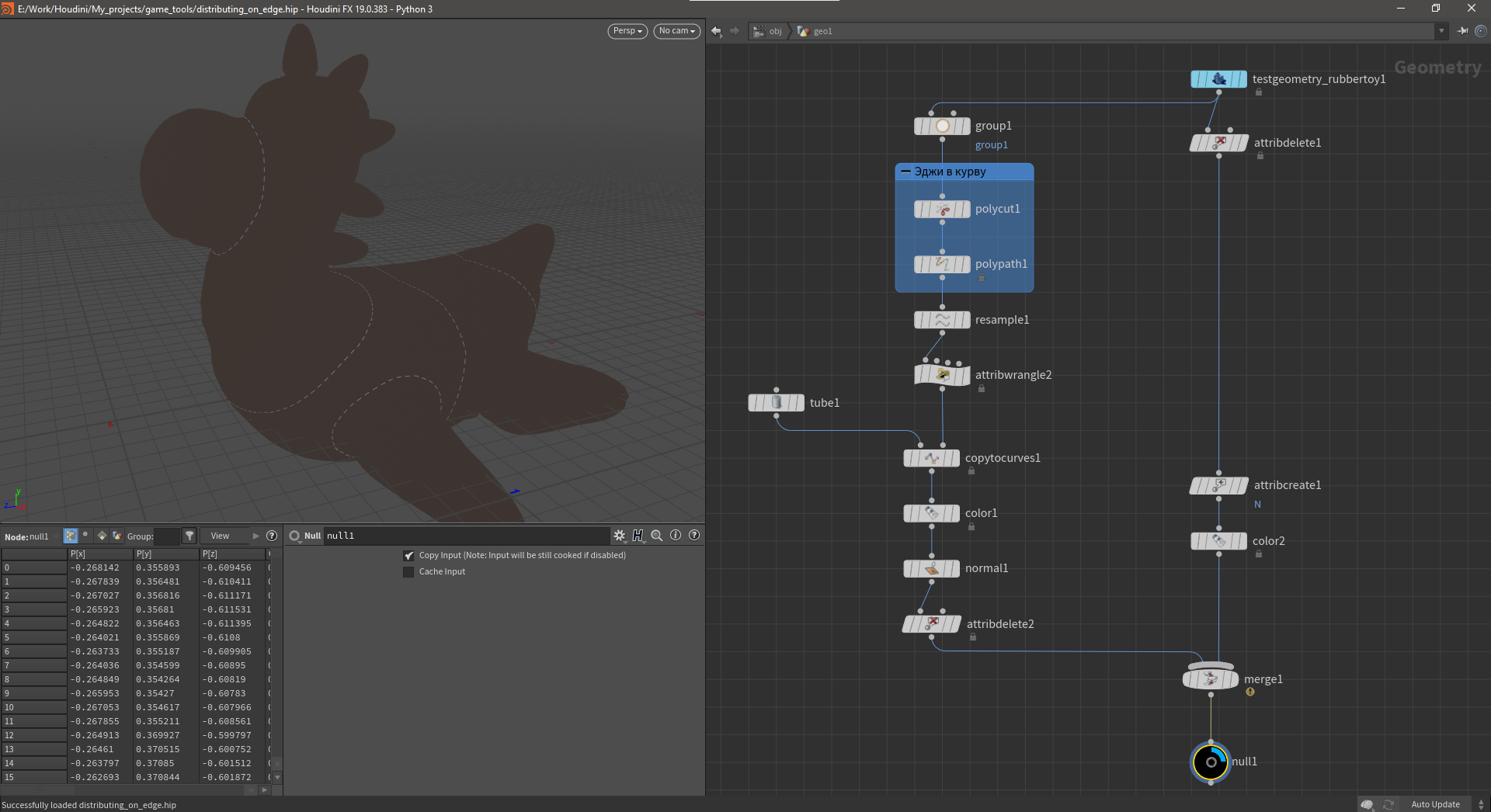
Task: Show node info in parameter pane
Action: [676, 535]
